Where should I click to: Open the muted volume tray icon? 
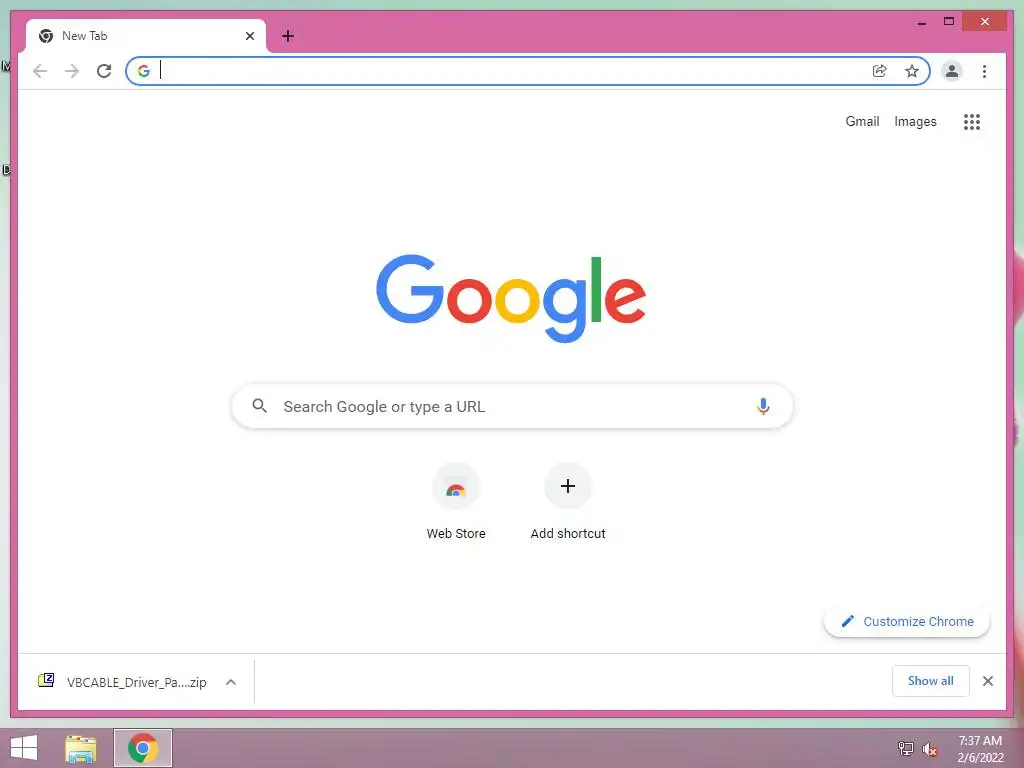click(x=929, y=749)
